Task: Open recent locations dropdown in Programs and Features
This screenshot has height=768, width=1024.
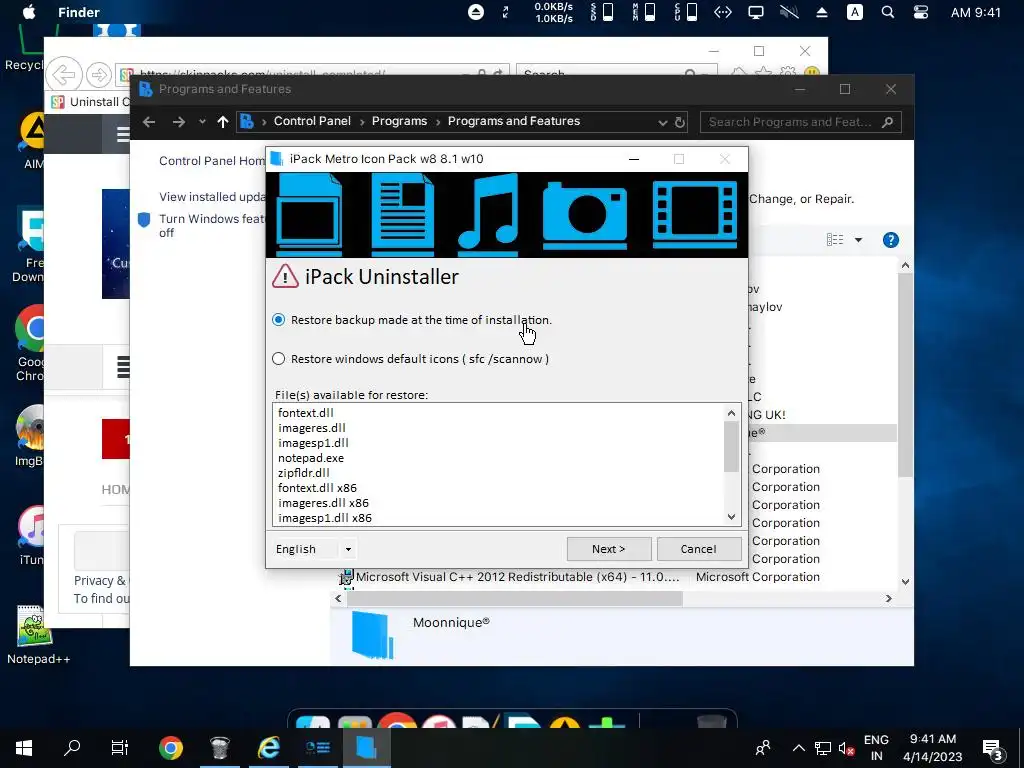Action: coord(202,121)
